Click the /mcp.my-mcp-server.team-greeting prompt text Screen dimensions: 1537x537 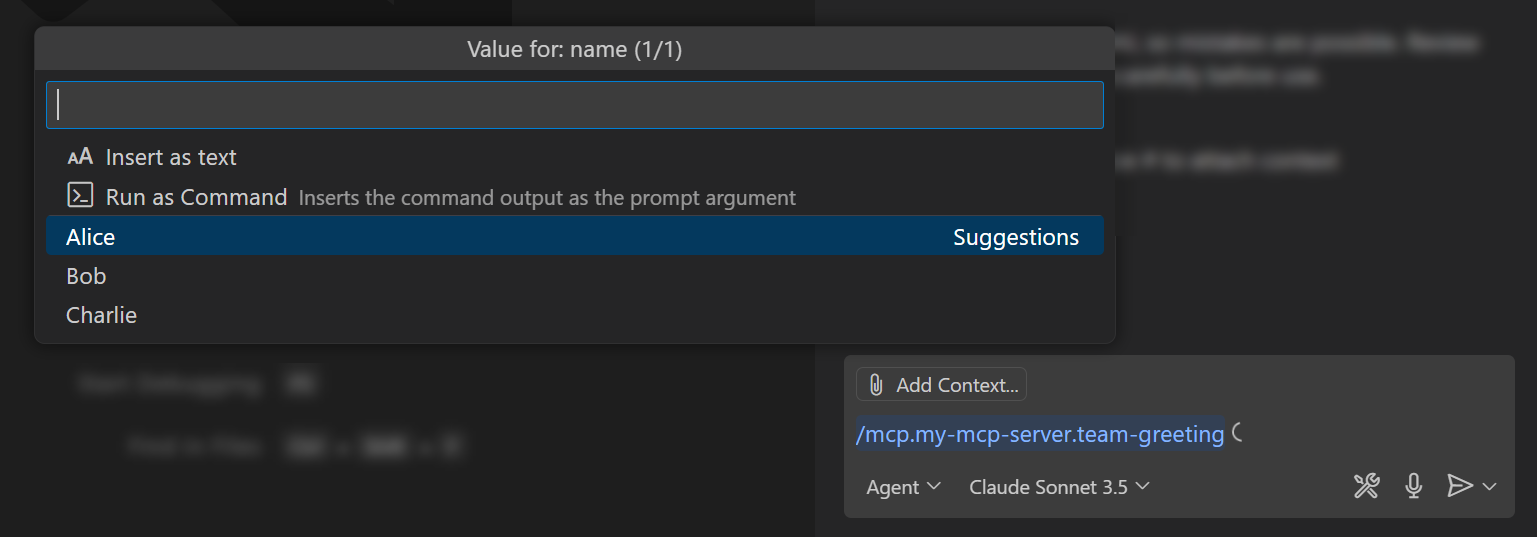pyautogui.click(x=1040, y=434)
